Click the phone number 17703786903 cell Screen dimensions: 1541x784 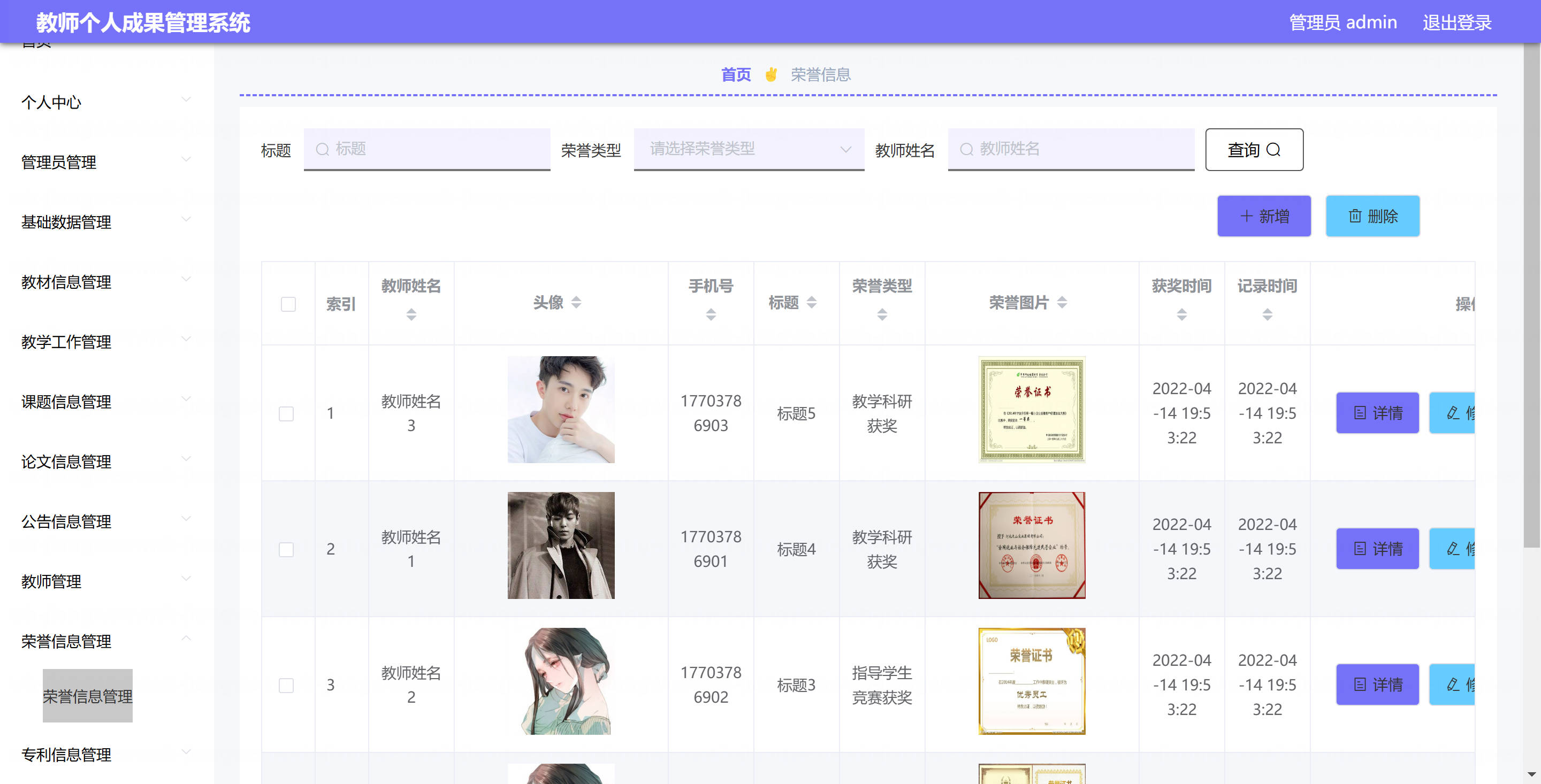[x=711, y=413]
